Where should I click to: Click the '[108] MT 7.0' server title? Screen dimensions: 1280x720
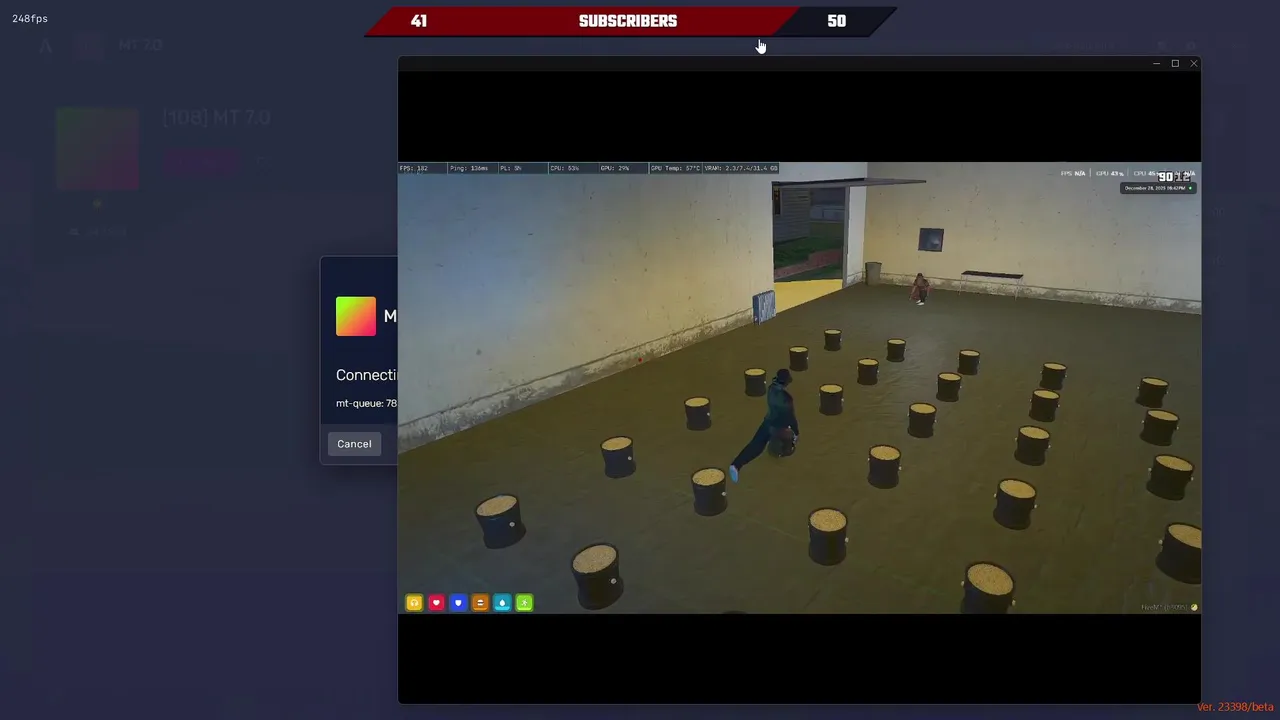coord(216,118)
